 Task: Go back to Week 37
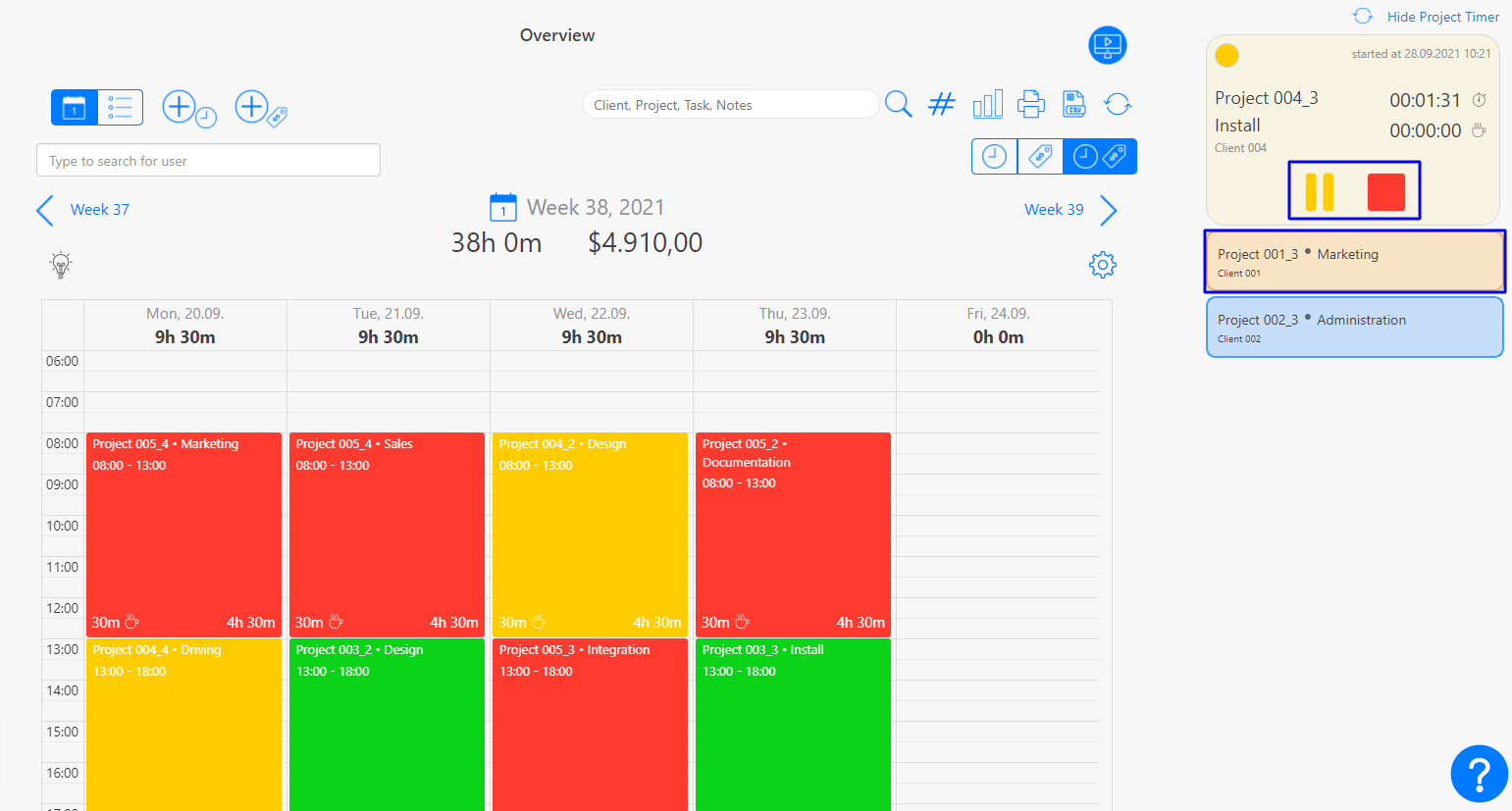(99, 209)
